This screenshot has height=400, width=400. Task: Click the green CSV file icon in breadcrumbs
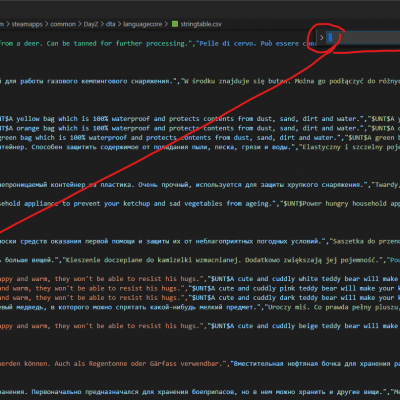(175, 24)
